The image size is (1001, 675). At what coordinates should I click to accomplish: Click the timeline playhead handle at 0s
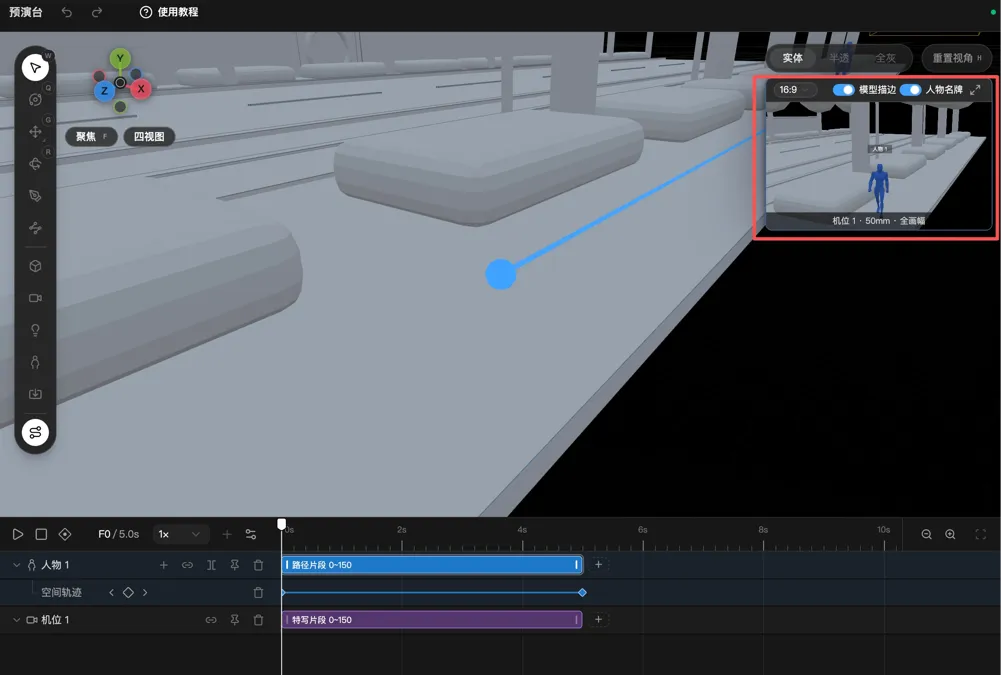tap(282, 524)
